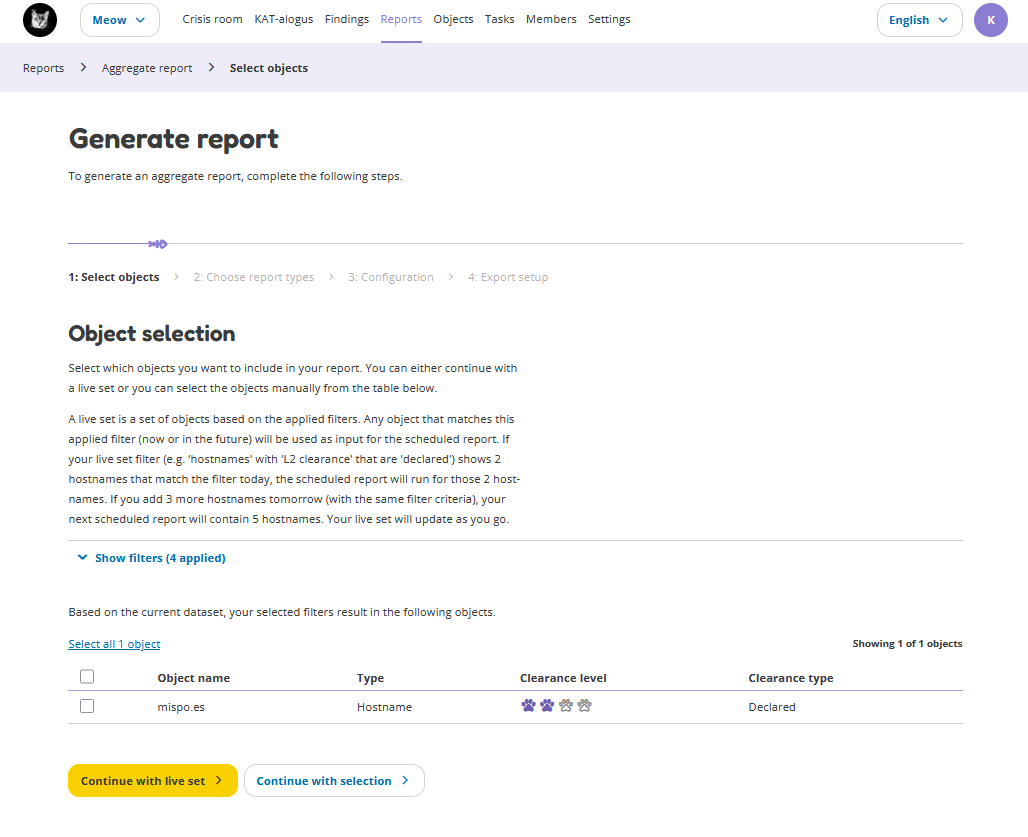Click step 4: Export setup
This screenshot has width=1028, height=837.
tap(508, 277)
